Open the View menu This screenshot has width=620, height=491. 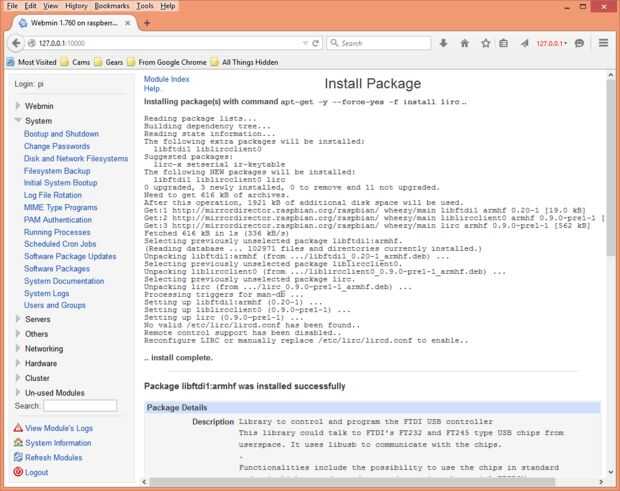point(50,6)
